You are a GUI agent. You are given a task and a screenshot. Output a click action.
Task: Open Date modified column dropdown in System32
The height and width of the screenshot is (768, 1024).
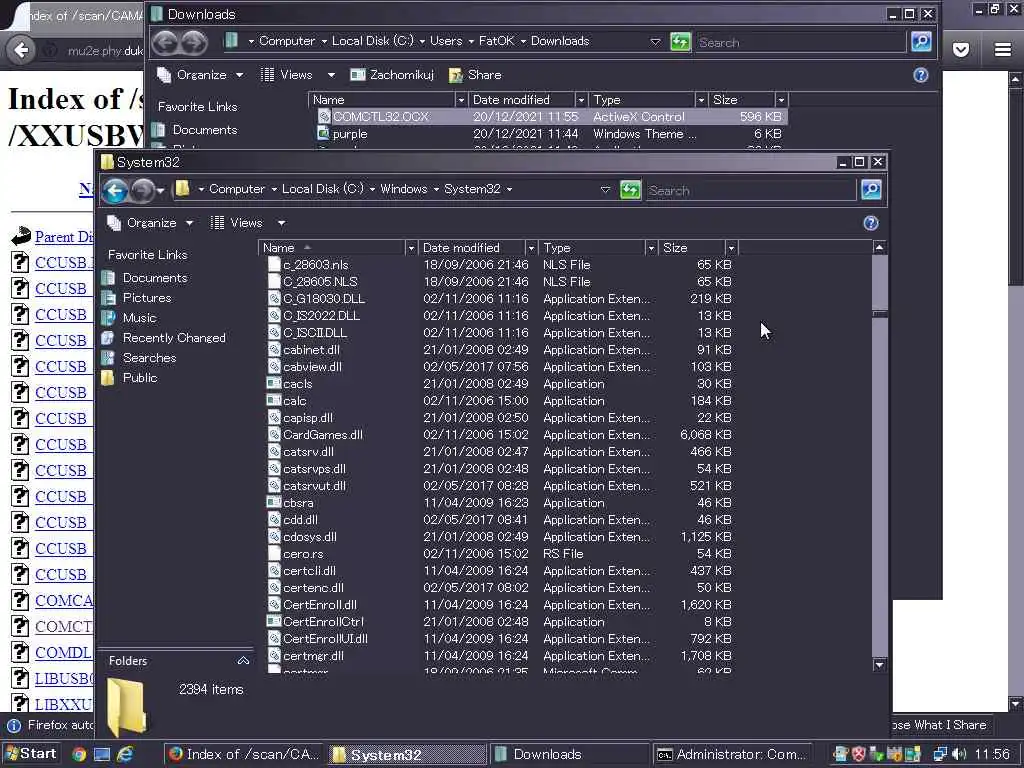point(531,248)
